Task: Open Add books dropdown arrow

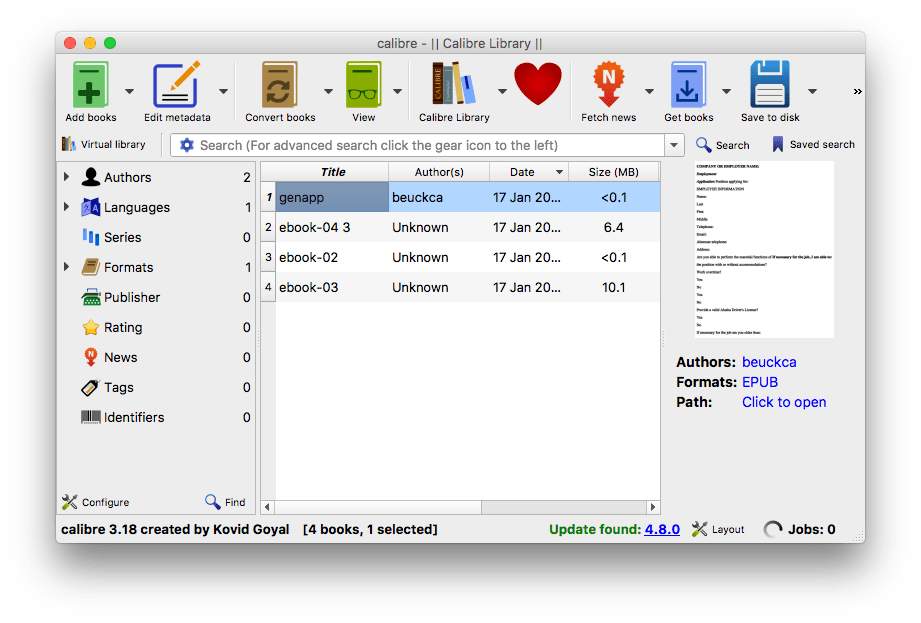Action: tap(129, 91)
